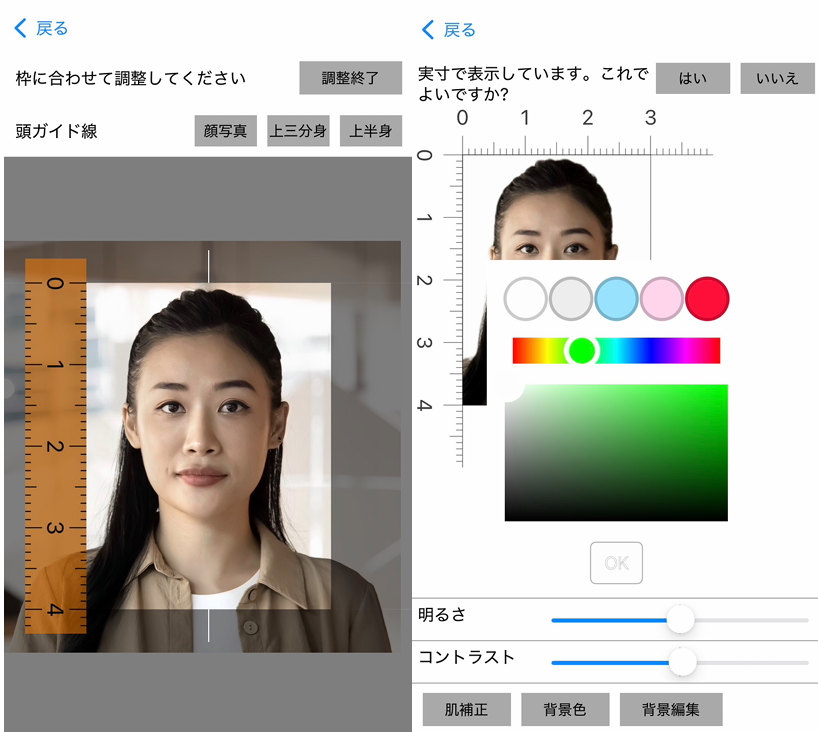Select the light blue background swatch
818x732 pixels.
(x=616, y=298)
